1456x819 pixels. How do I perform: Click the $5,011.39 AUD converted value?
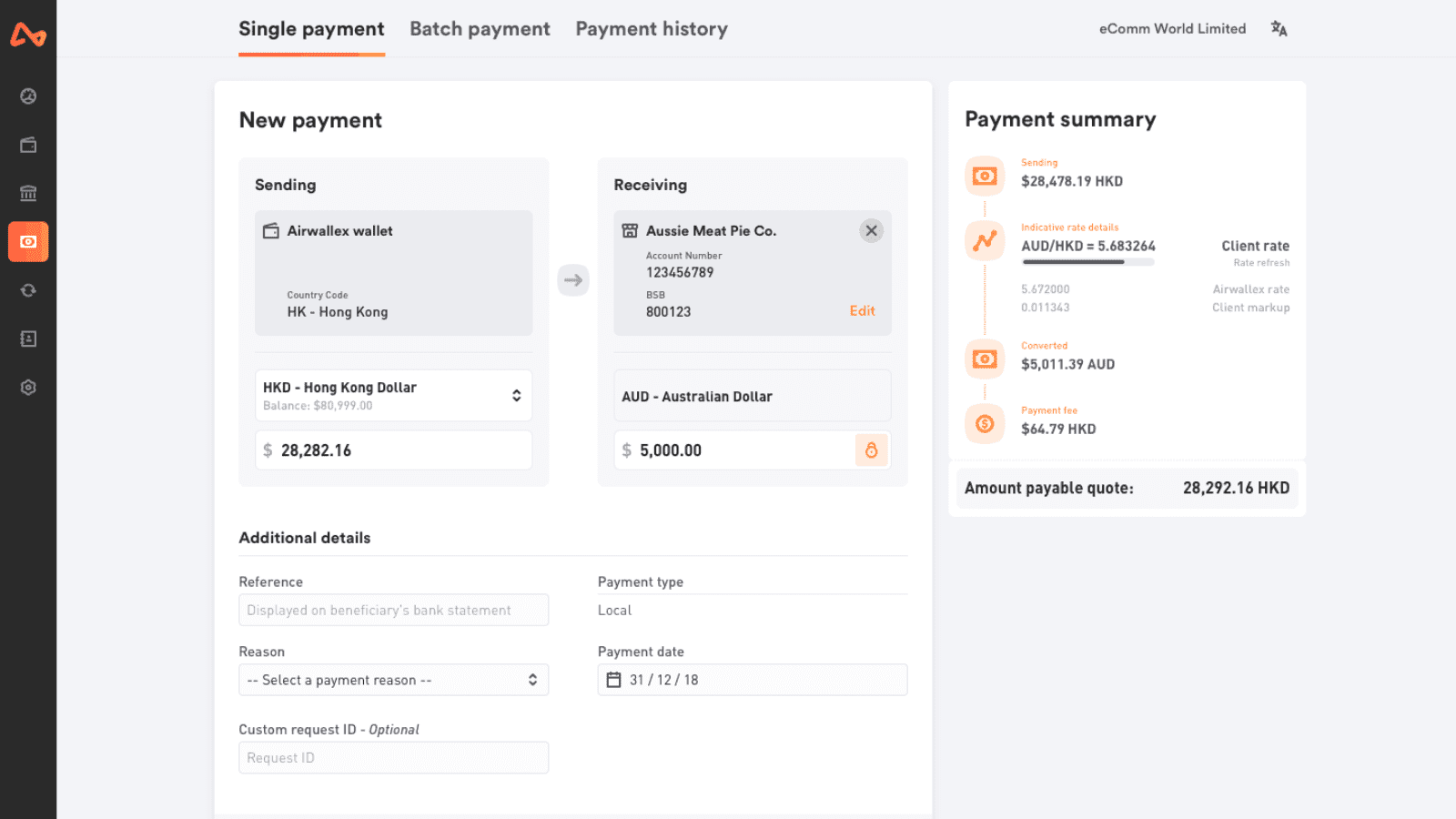(x=1067, y=364)
